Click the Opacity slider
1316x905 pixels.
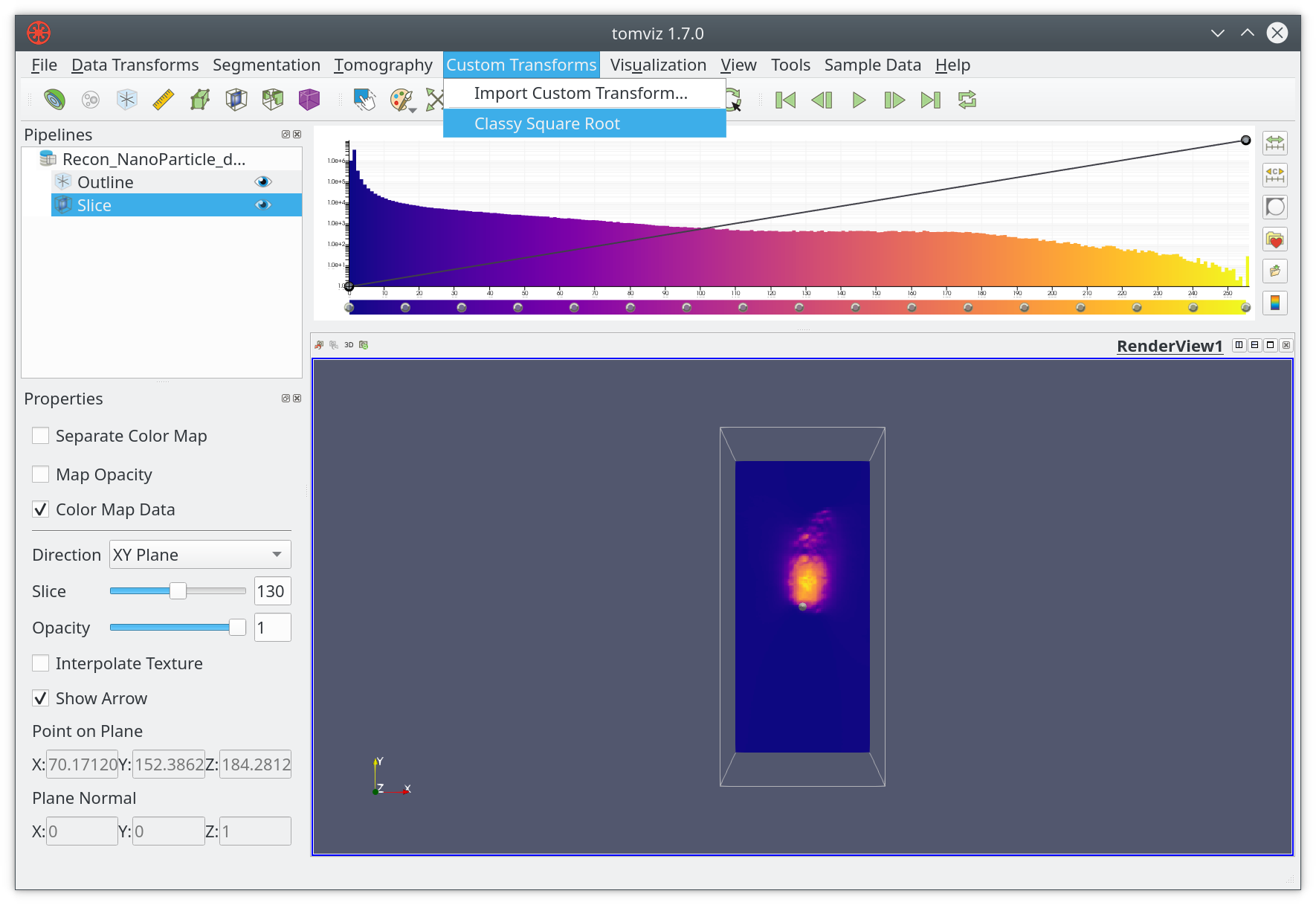178,628
